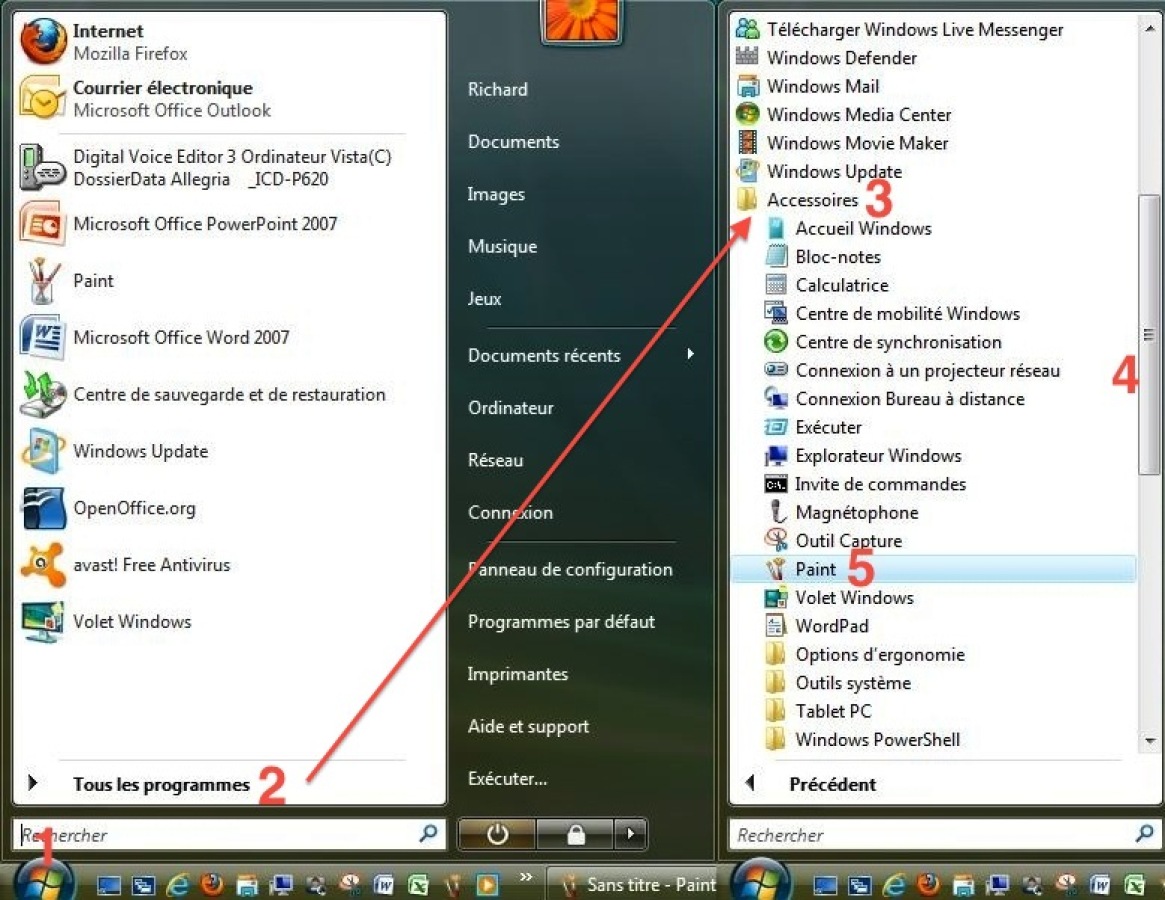Open Microsoft Office PowerPoint 2007

click(x=204, y=224)
